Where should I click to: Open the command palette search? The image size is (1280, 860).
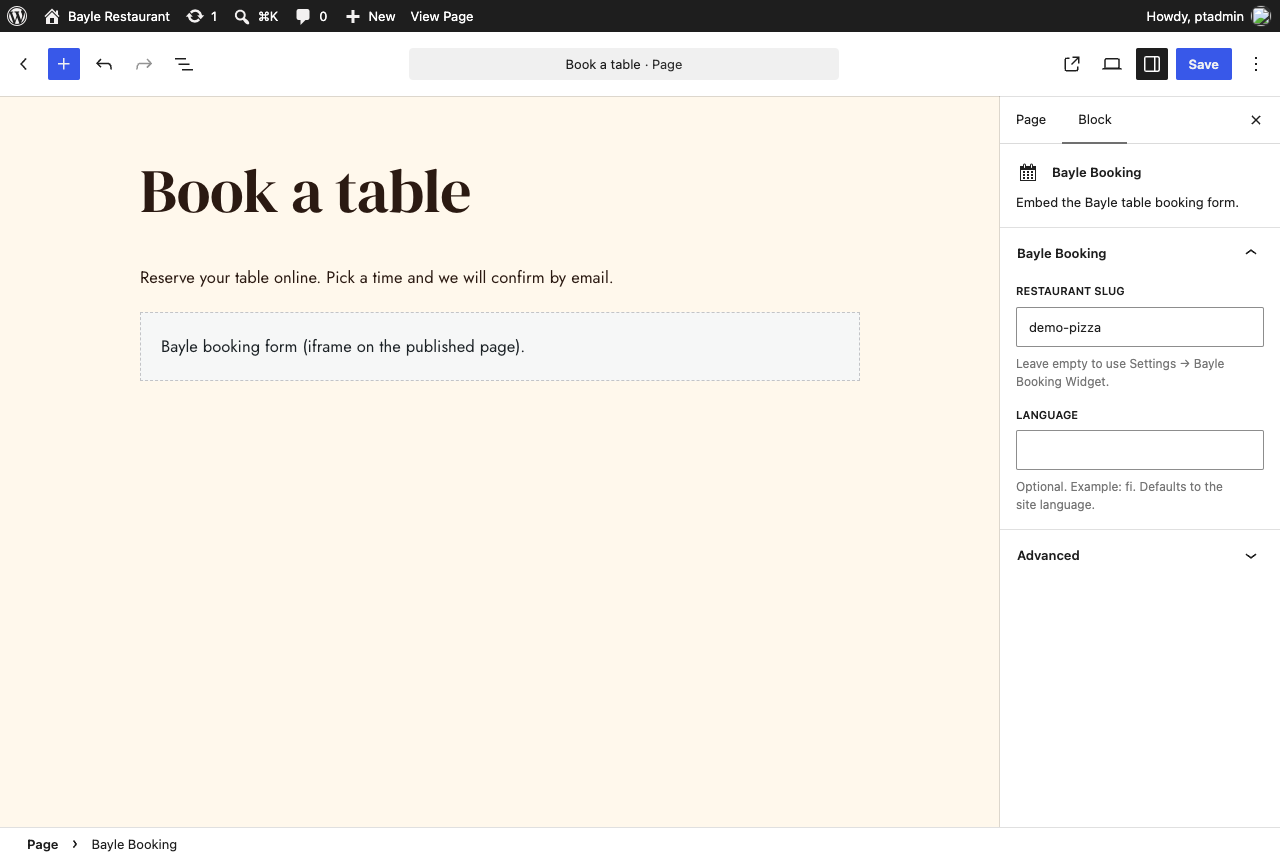point(256,16)
